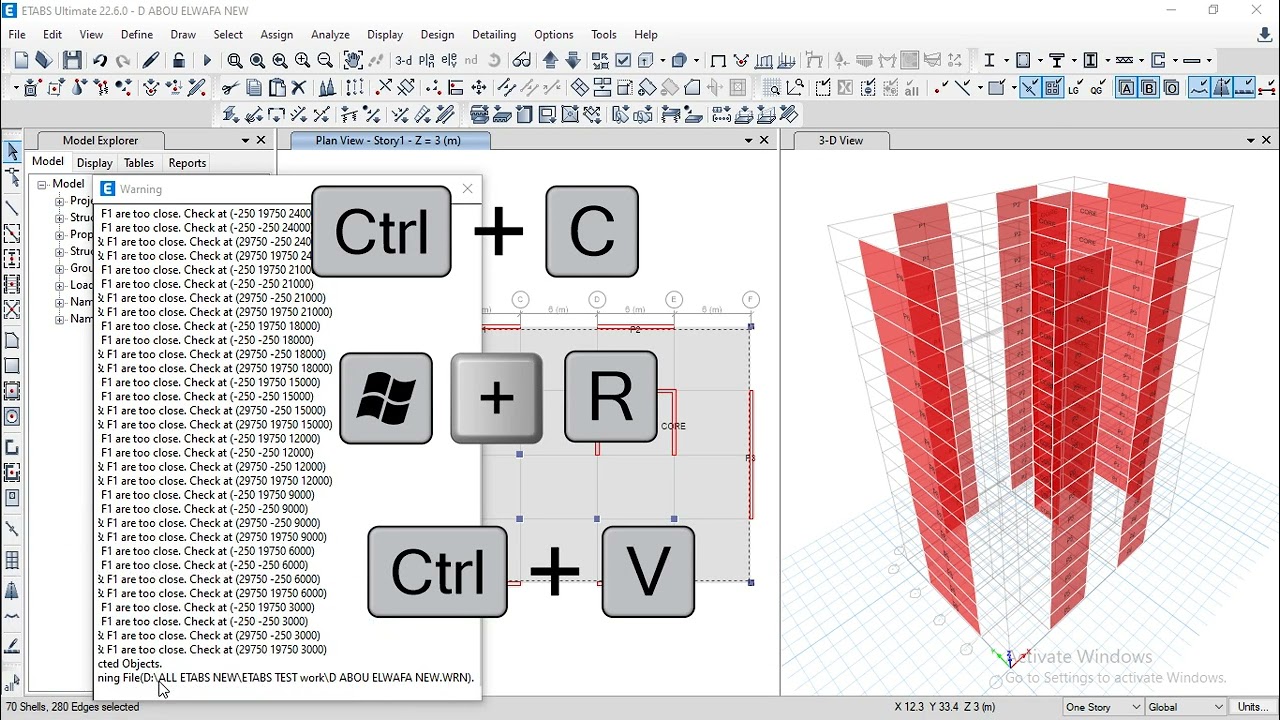Activate the 3-D View tab
1280x720 pixels.
coord(841,141)
